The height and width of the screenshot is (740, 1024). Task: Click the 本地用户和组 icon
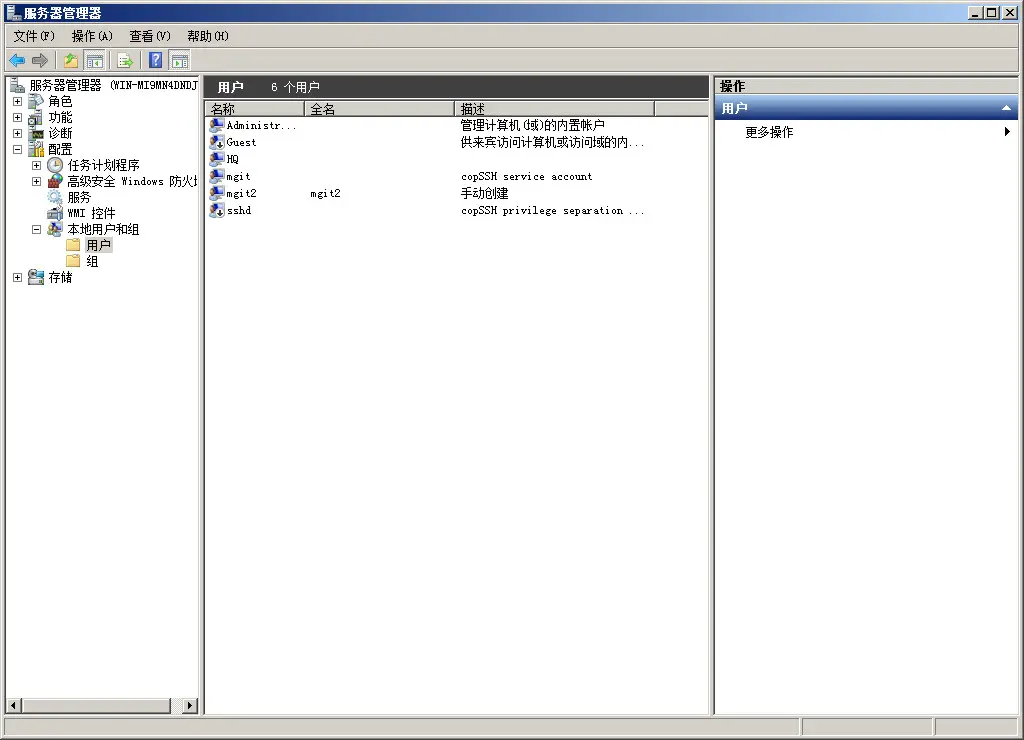55,229
